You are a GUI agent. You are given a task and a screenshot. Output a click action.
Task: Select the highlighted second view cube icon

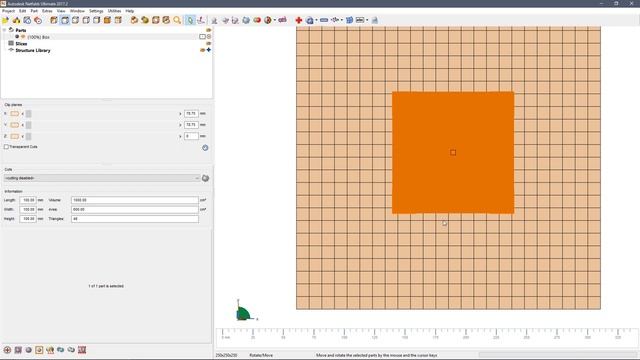[64, 20]
